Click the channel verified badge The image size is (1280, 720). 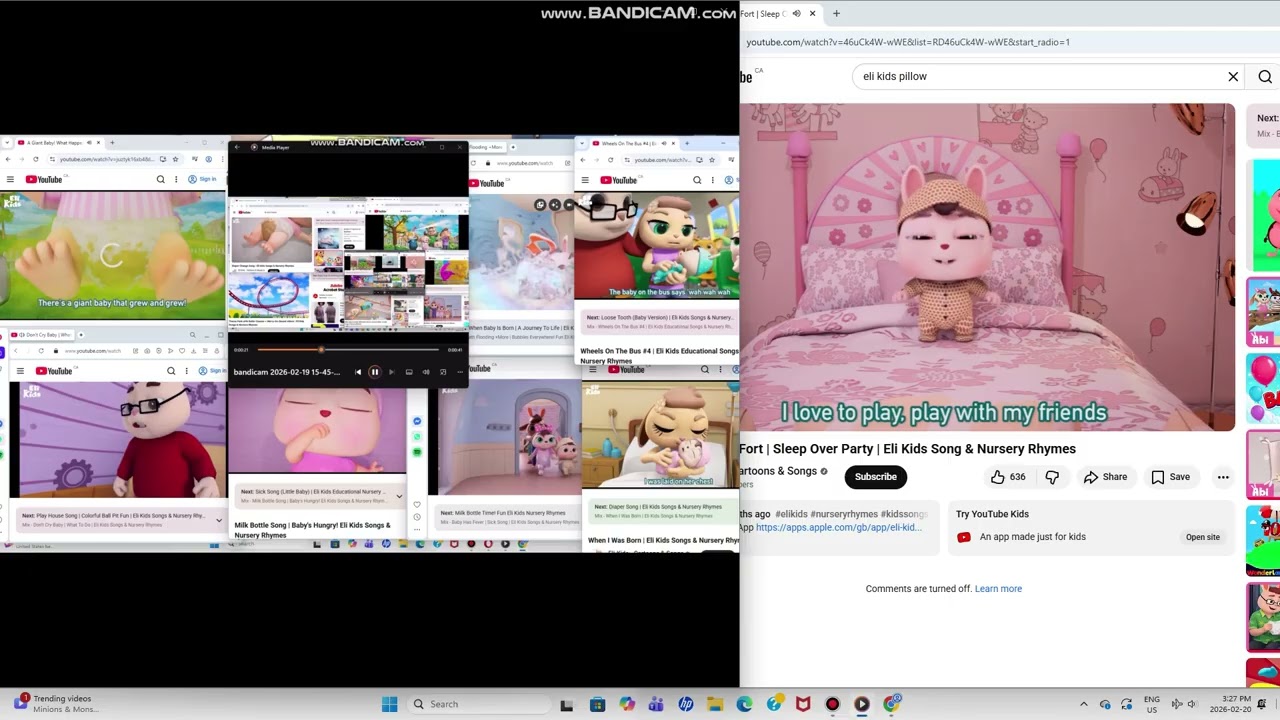pos(824,471)
